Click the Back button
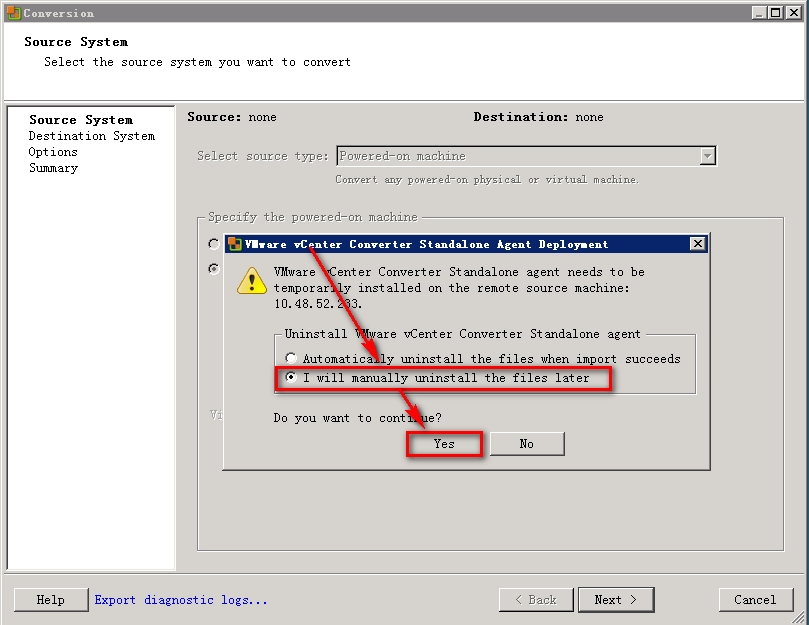This screenshot has width=809, height=625. coord(536,600)
